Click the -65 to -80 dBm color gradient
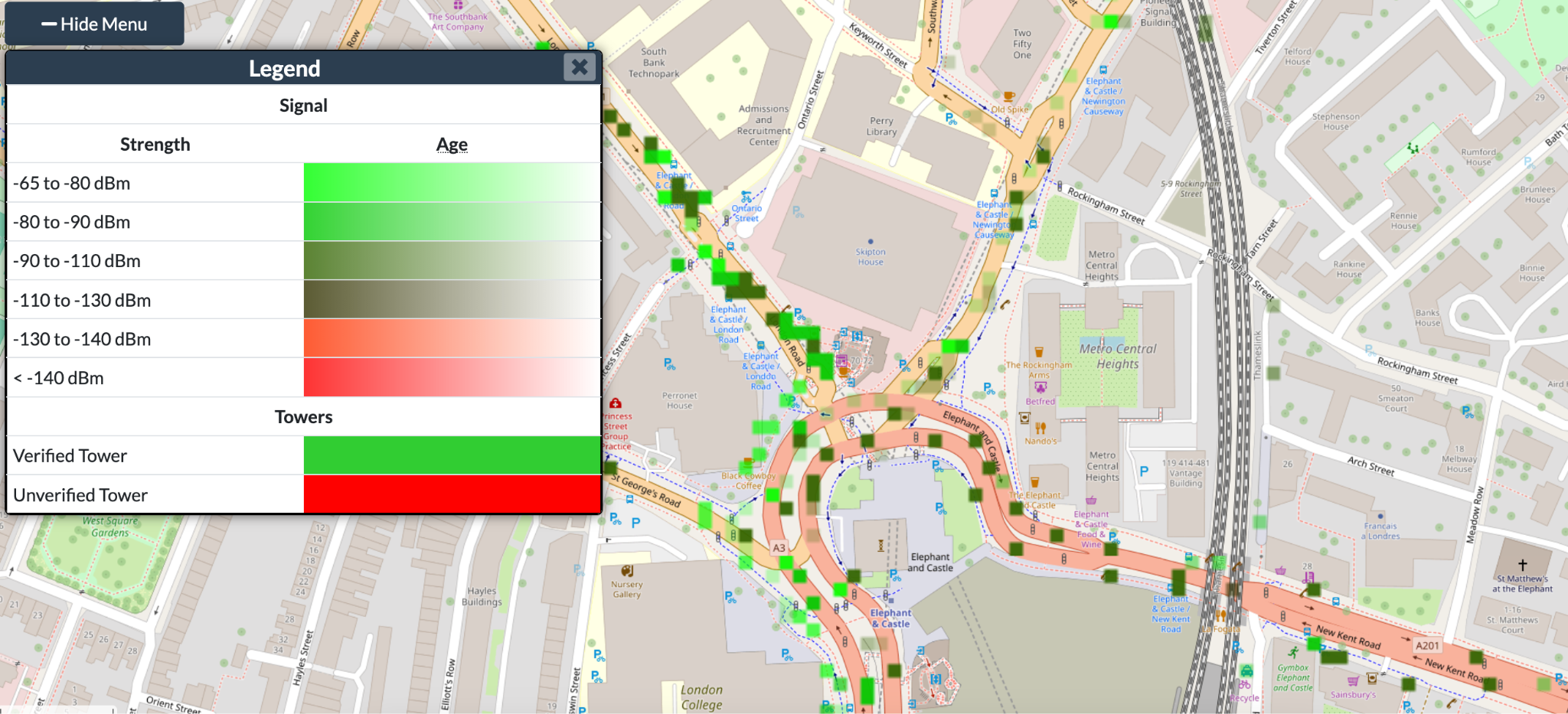 [452, 183]
